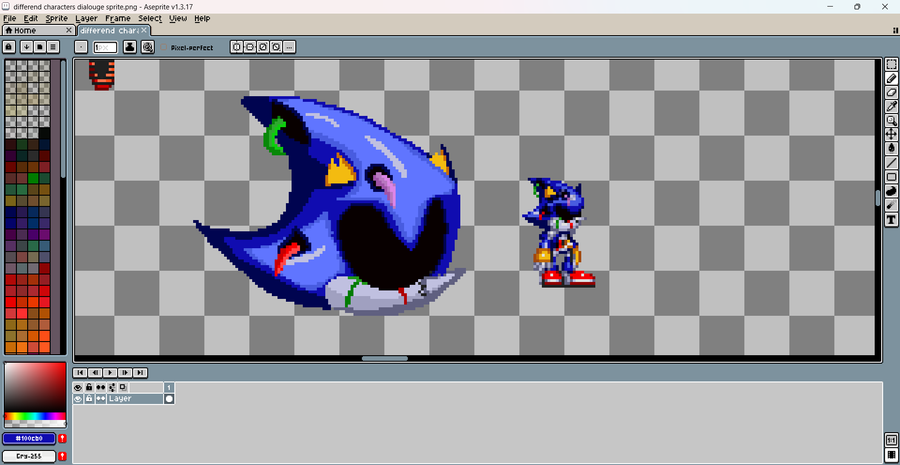
Task: Select the Eraser tool
Action: coord(891,92)
